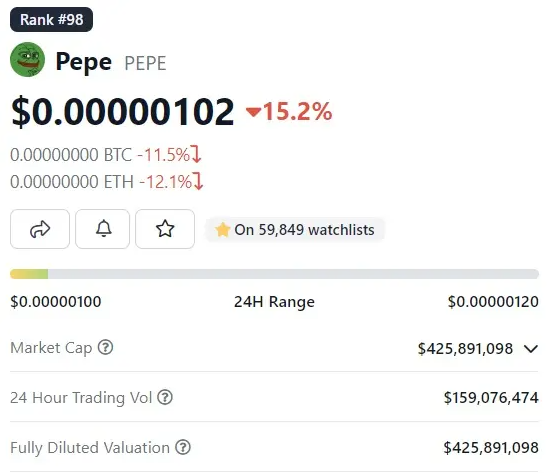Toggle the star favorite button

tap(165, 229)
